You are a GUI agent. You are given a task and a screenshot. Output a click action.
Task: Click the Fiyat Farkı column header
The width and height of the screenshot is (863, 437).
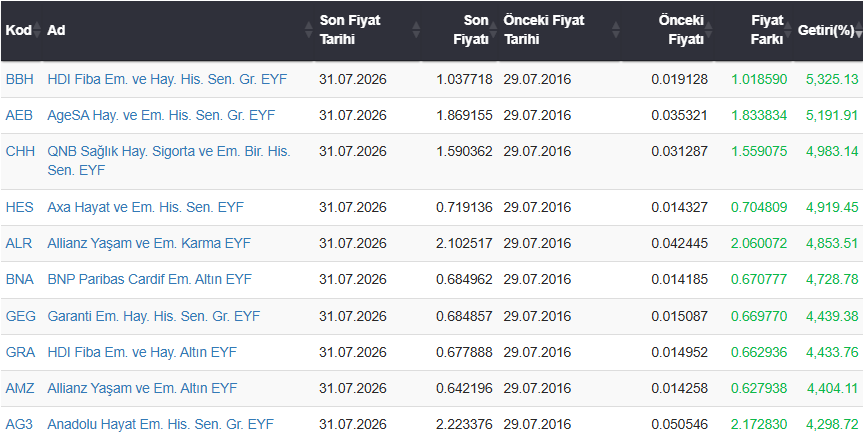point(767,30)
